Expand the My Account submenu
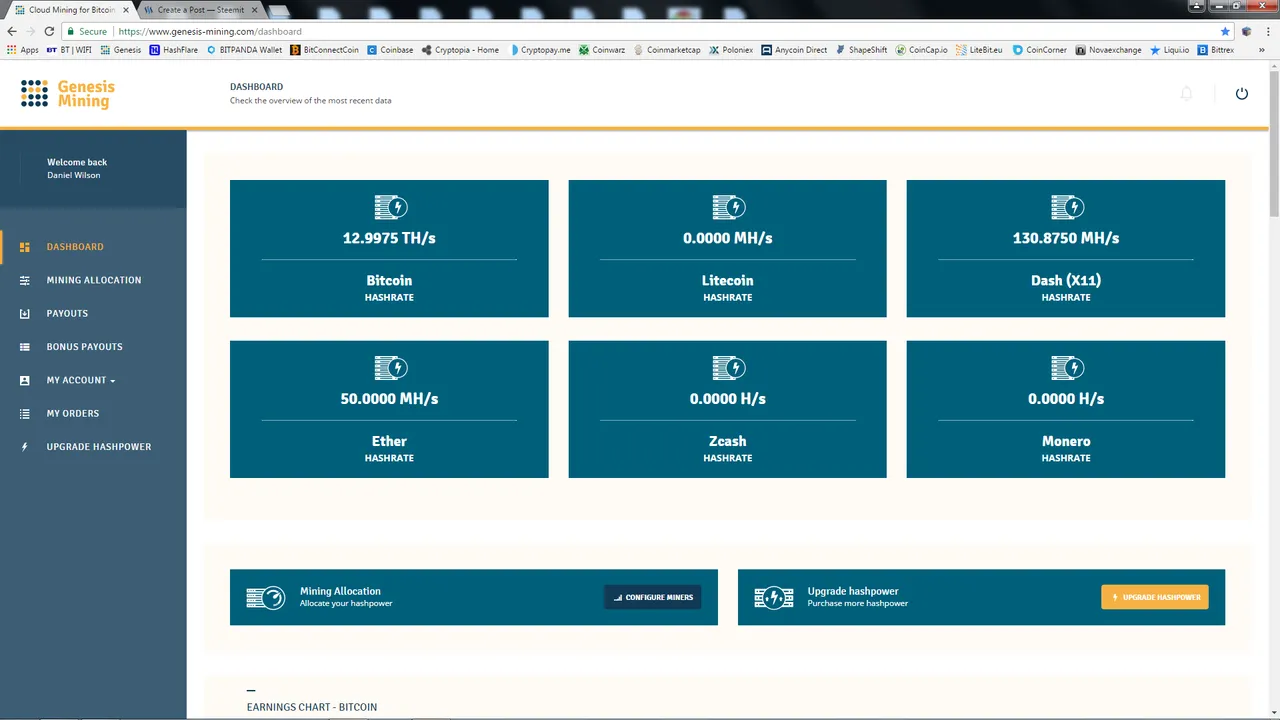The width and height of the screenshot is (1280, 720). click(x=81, y=380)
